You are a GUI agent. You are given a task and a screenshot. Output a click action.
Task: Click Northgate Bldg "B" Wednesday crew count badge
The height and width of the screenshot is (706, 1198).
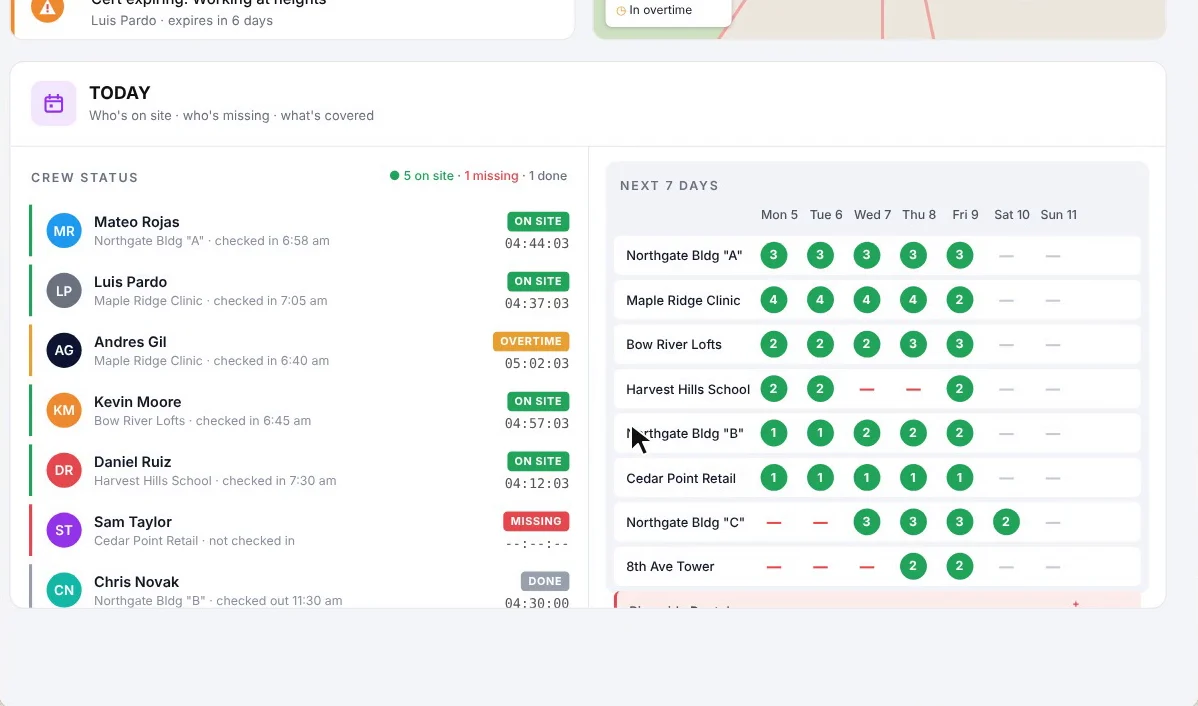(866, 433)
